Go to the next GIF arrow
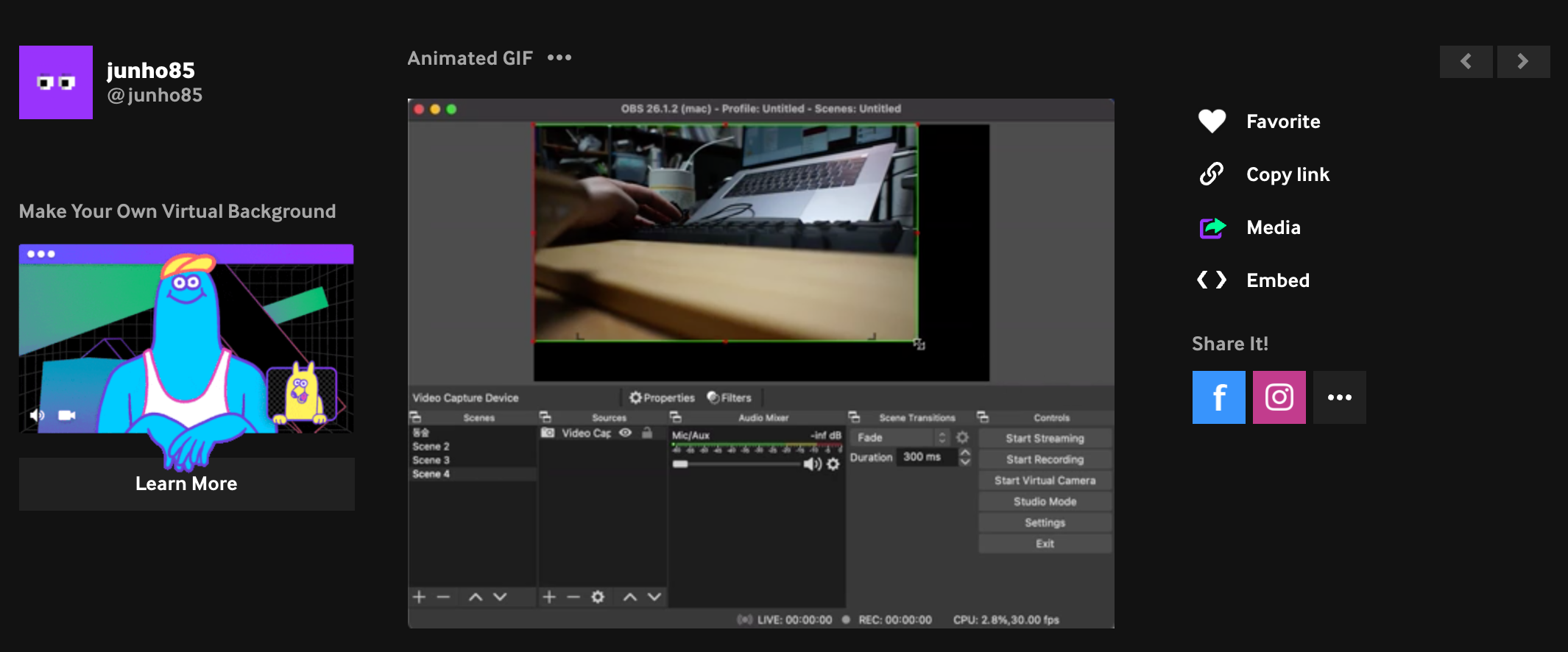This screenshot has height=652, width=1568. 1523,62
